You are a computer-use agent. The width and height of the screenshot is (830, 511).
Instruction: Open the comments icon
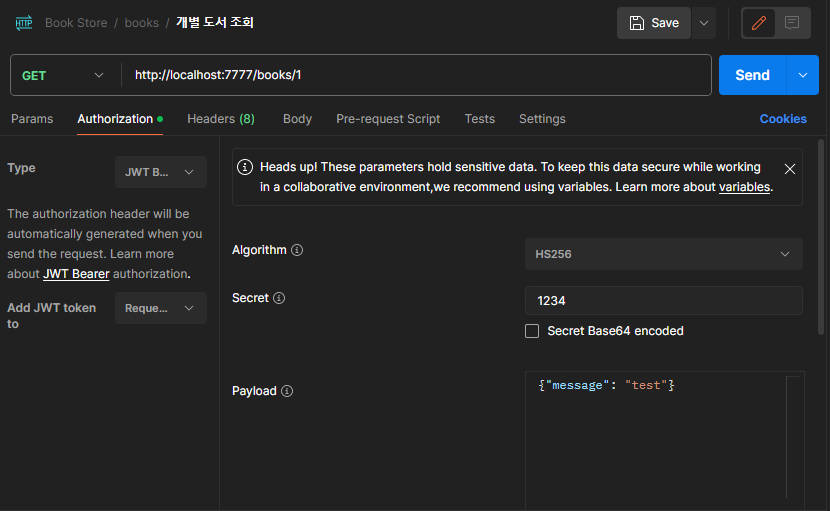coord(792,23)
